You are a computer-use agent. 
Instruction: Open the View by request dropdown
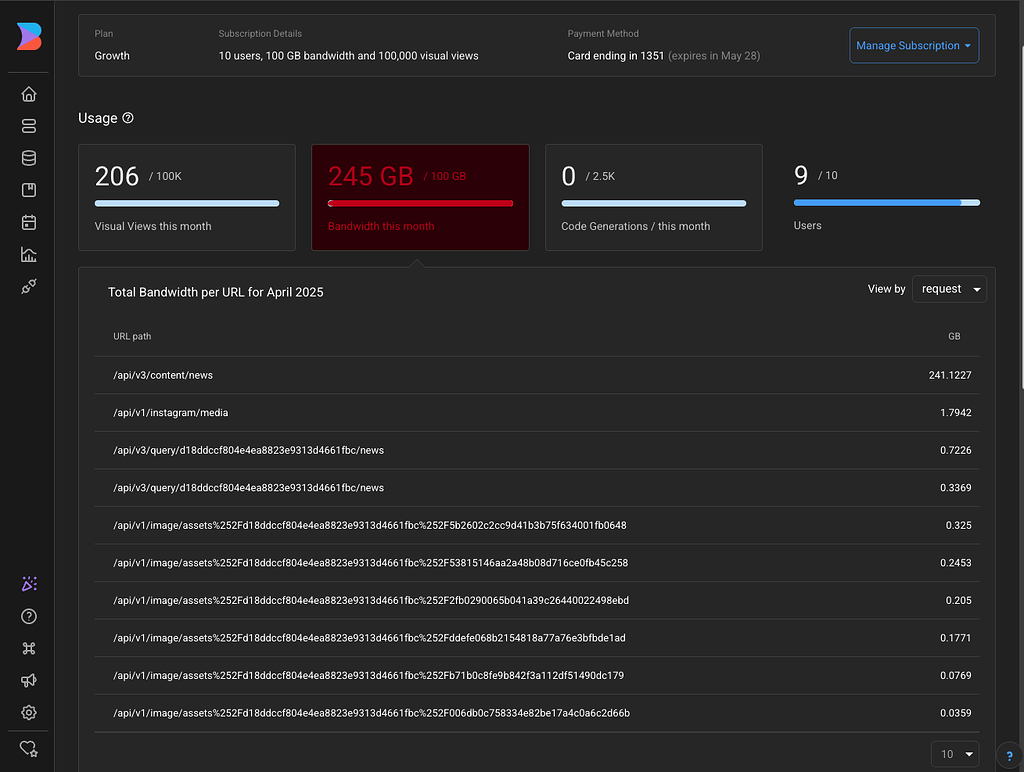click(x=948, y=289)
